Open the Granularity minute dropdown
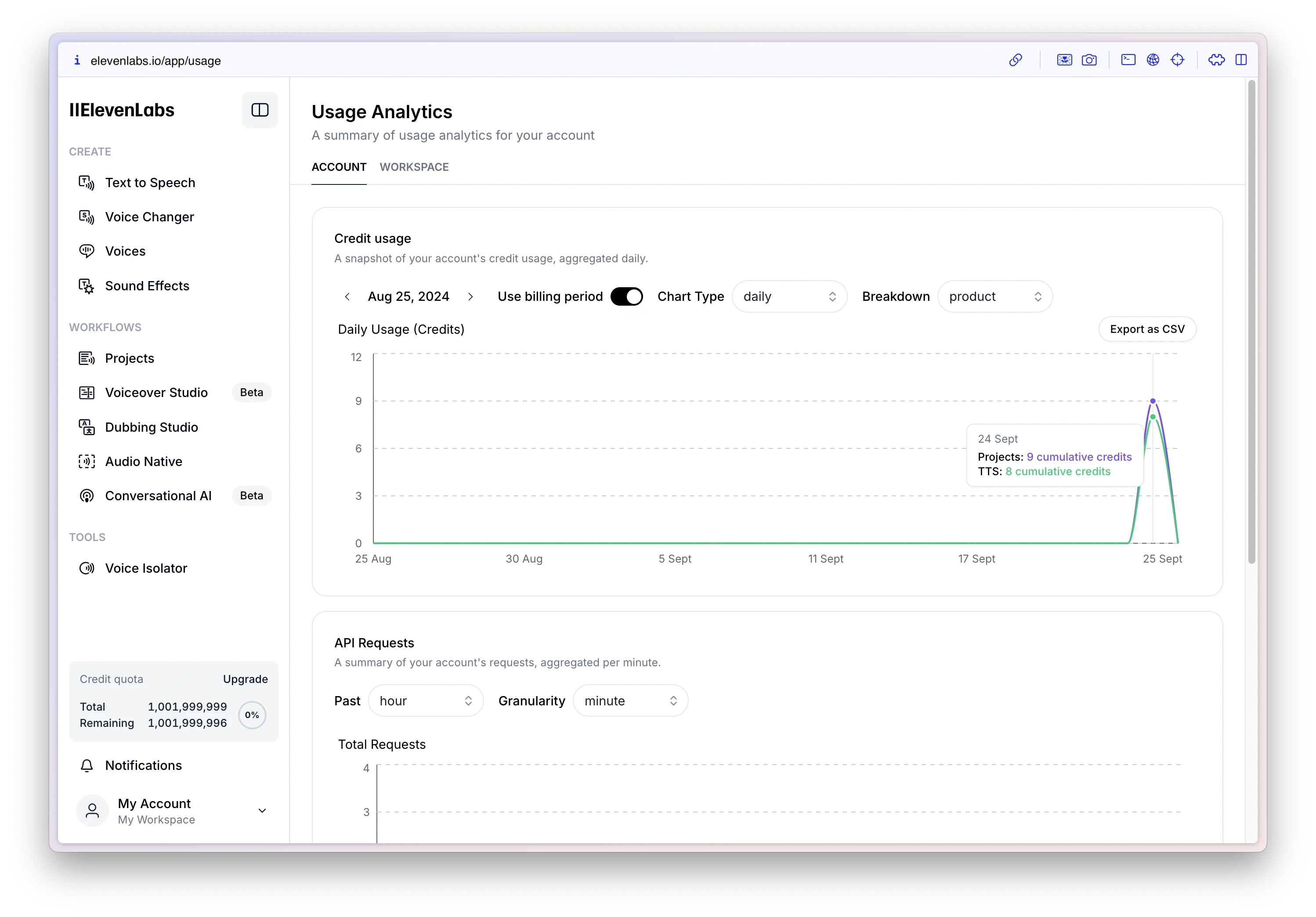Screen dimensions: 1316x917 [x=630, y=700]
